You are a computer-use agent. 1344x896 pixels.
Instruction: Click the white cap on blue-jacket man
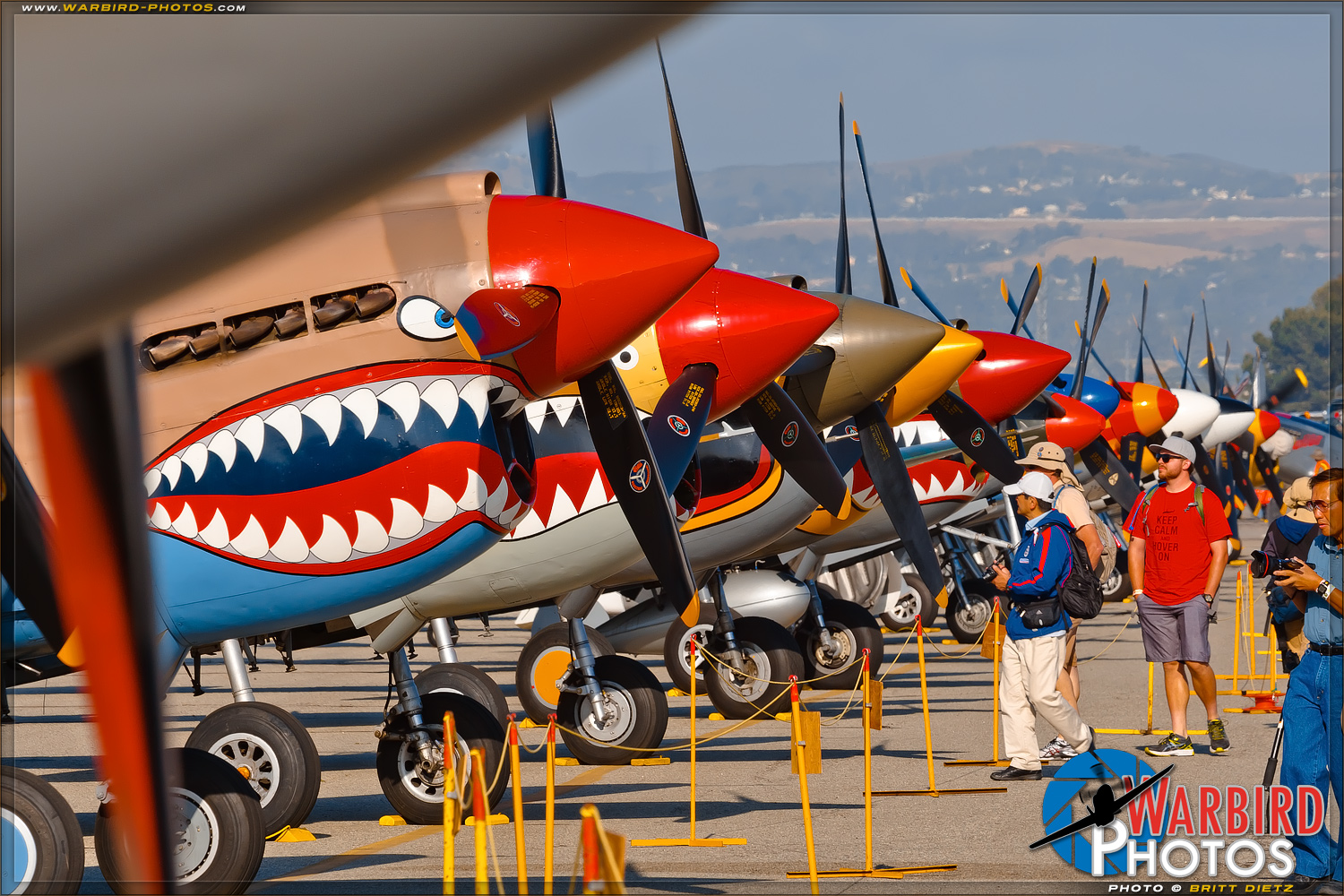[x=1031, y=486]
